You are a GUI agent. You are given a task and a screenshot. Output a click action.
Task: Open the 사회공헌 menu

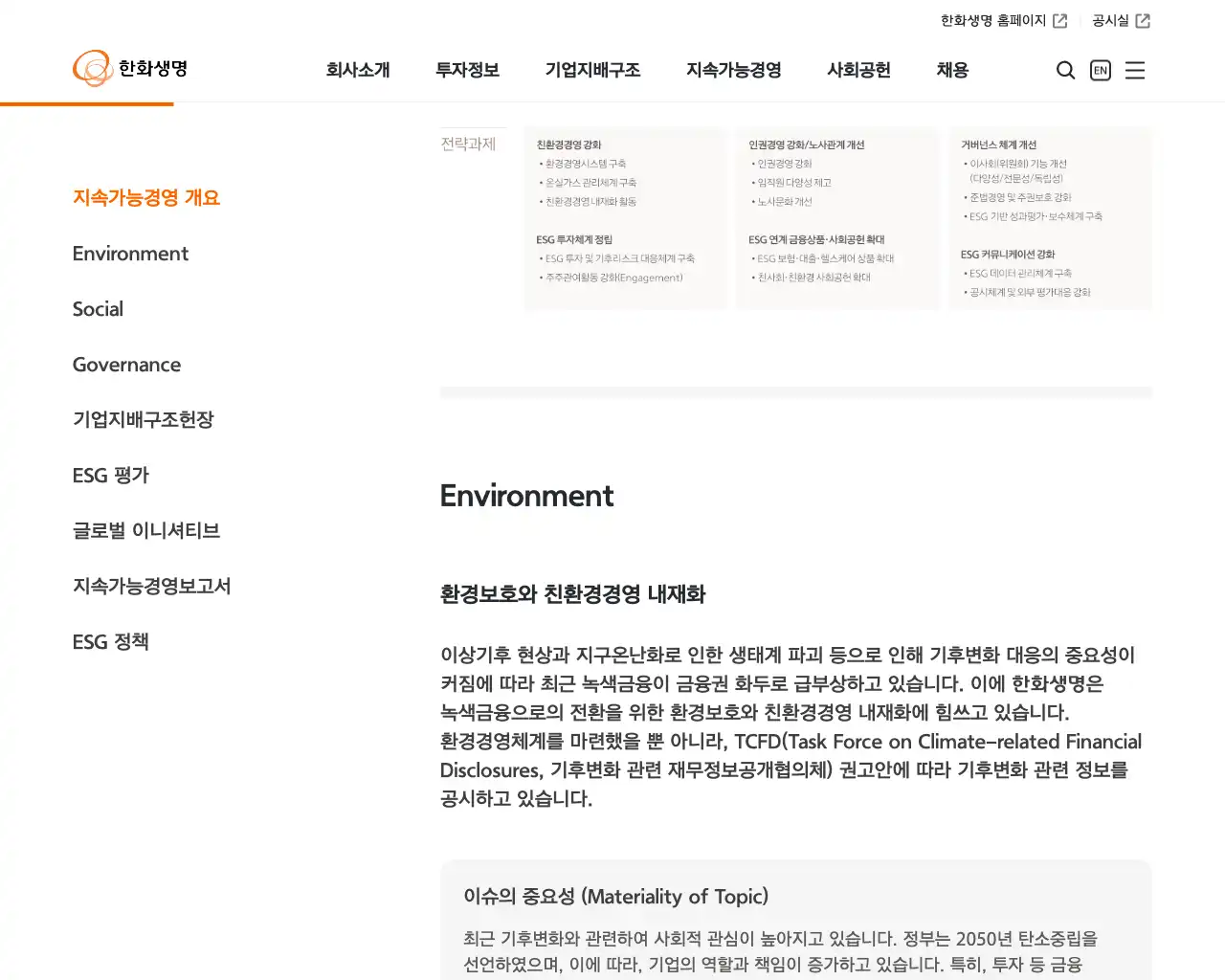point(858,69)
